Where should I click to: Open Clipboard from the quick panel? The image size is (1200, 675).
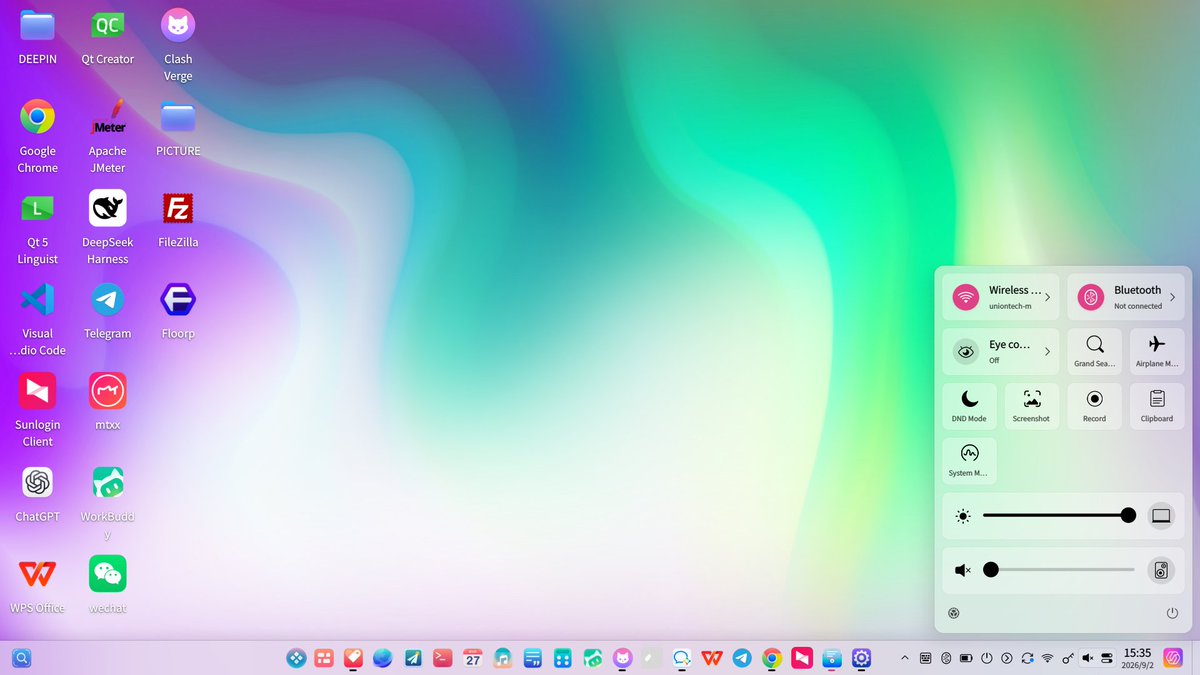pos(1157,406)
